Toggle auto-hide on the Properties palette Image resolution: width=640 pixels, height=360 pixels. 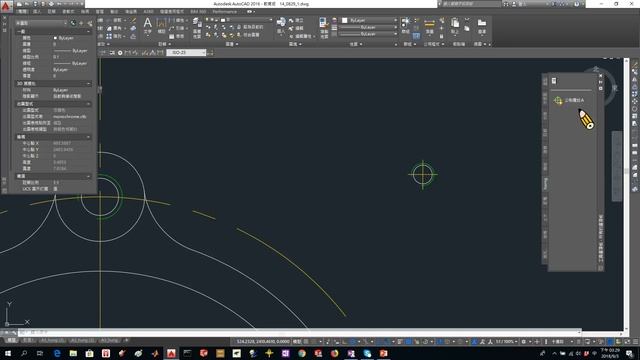4,24
